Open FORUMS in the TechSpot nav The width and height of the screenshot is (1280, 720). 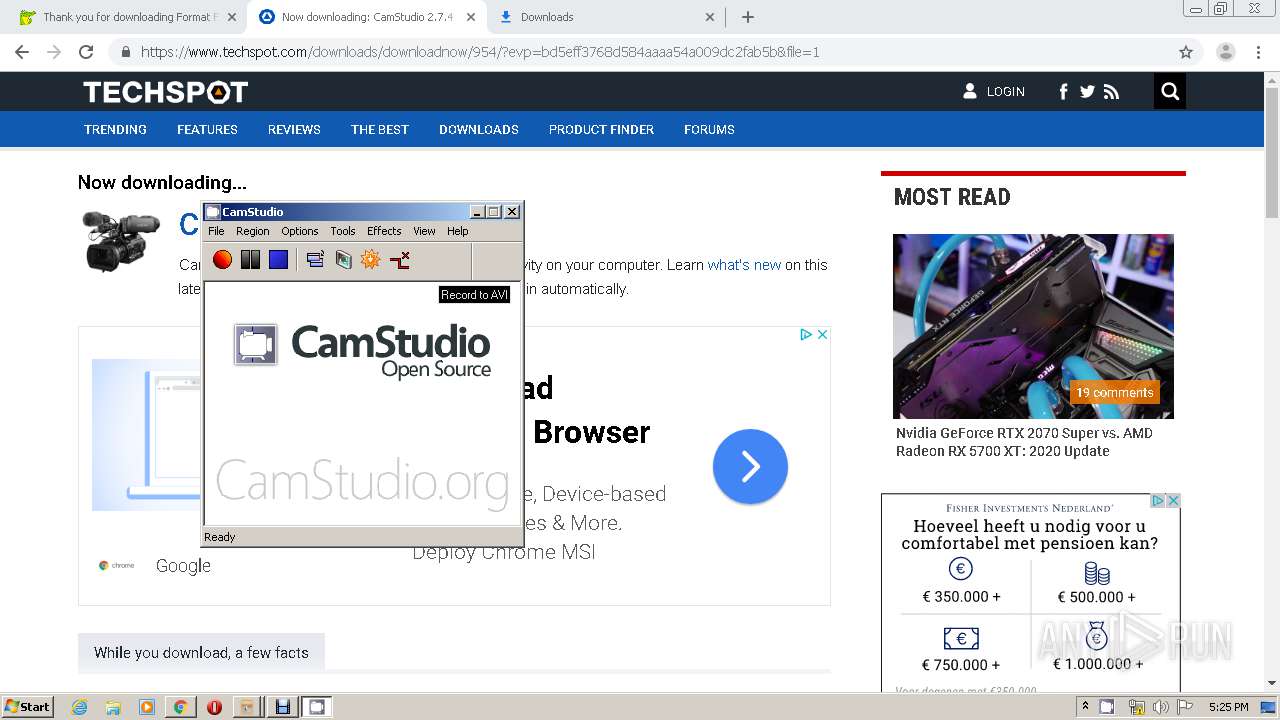pyautogui.click(x=709, y=129)
